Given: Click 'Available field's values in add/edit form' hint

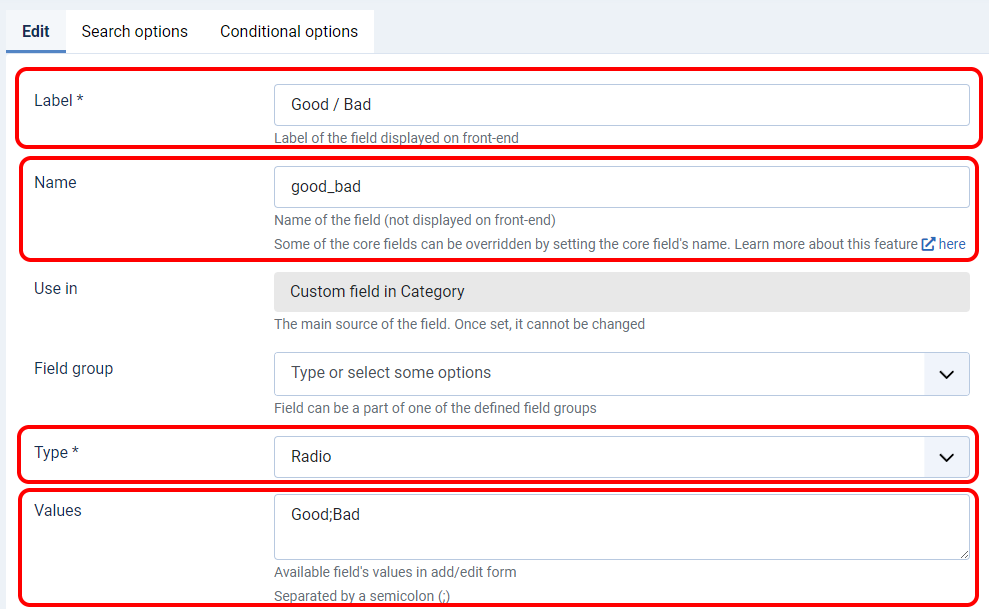Looking at the screenshot, I should pyautogui.click(x=395, y=572).
